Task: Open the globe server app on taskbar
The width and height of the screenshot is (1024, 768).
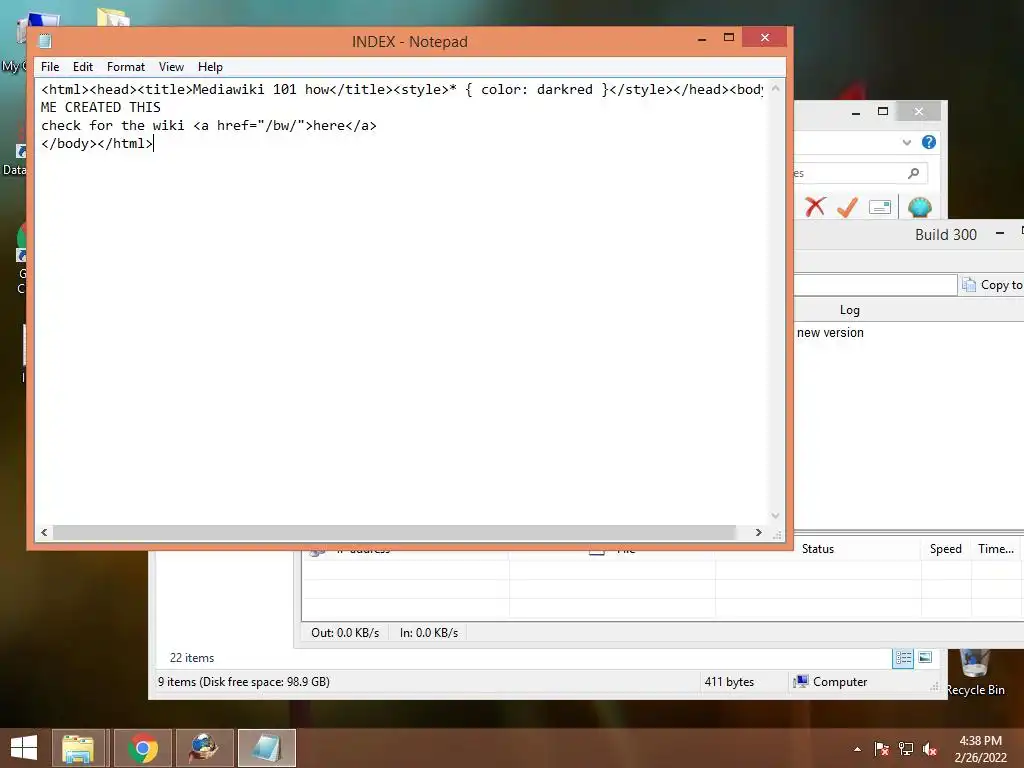Action: 204,748
